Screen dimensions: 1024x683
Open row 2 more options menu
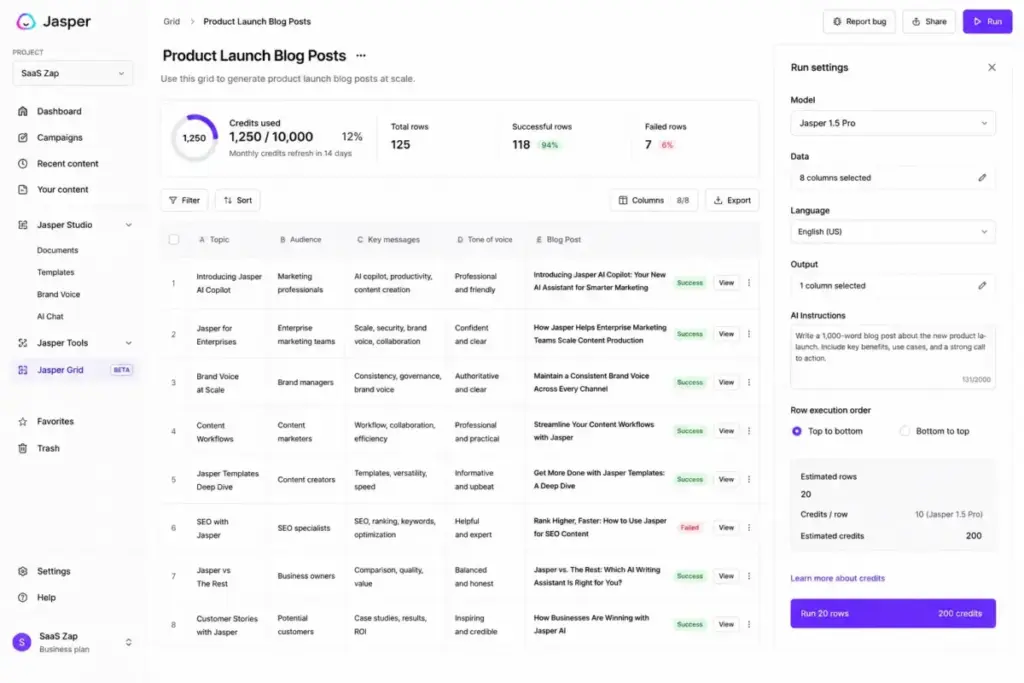click(x=749, y=334)
